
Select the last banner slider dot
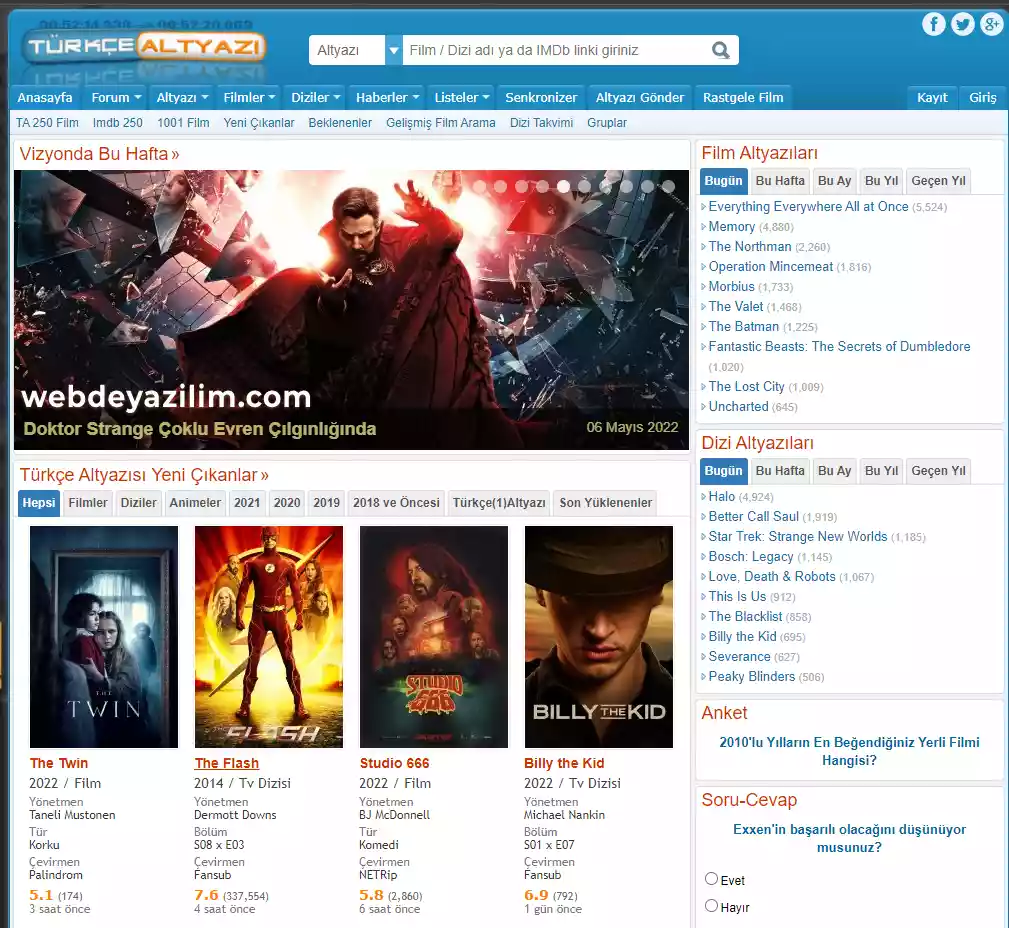pos(668,187)
